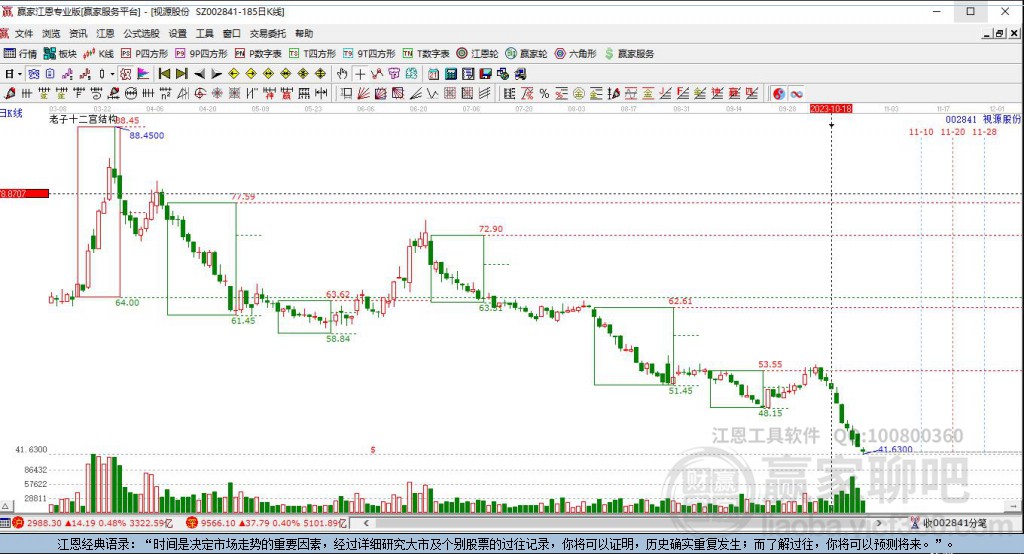This screenshot has width=1024, height=554.
Task: Open the T四方形 time square
Action: [x=312, y=54]
